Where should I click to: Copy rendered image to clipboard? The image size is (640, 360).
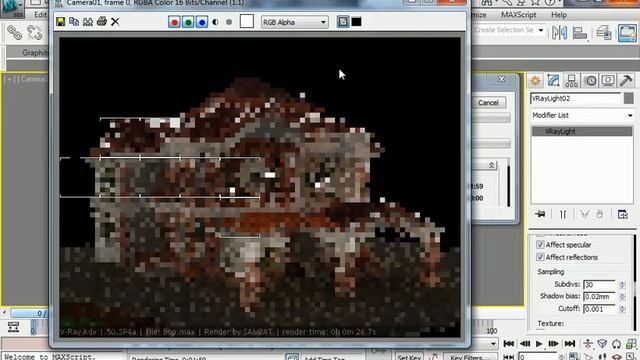tap(74, 22)
